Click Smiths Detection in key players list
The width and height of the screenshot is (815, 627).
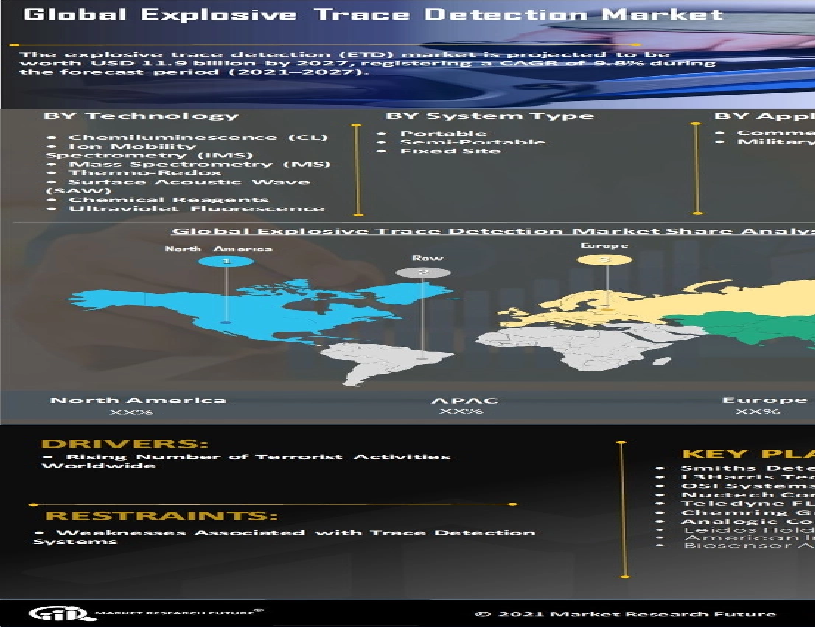click(x=745, y=468)
